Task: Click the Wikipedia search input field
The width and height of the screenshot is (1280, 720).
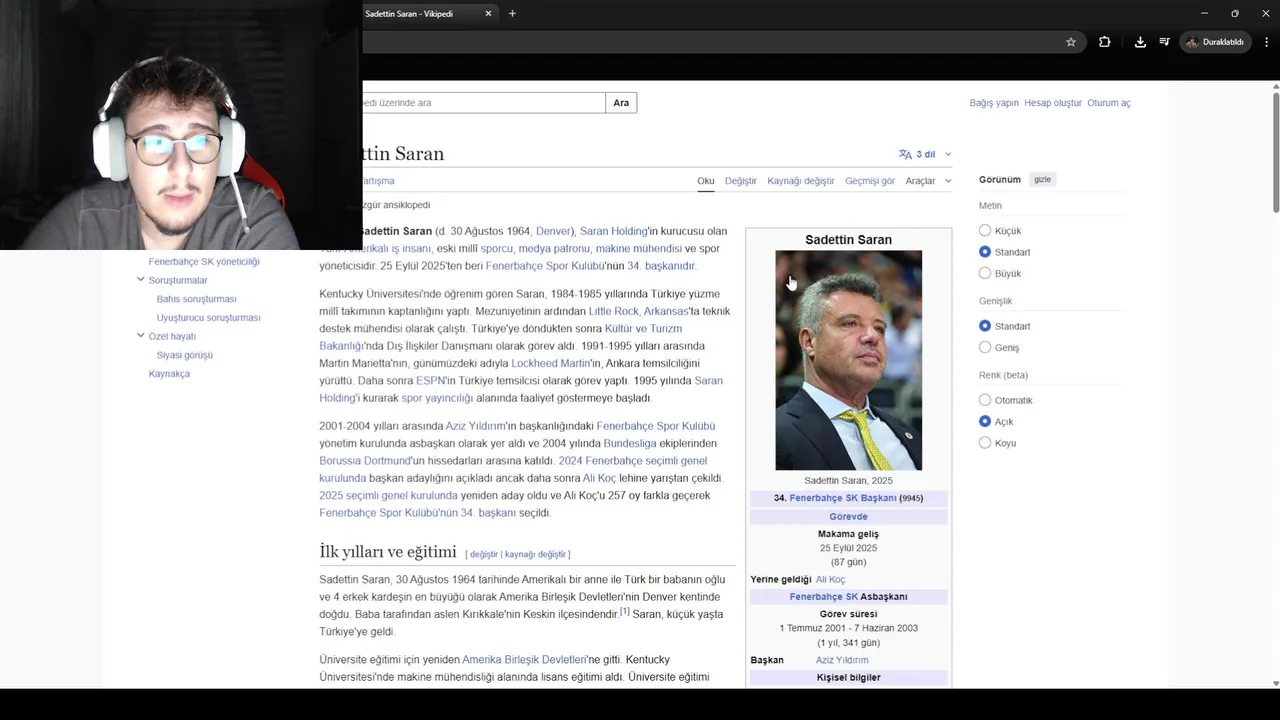Action: [483, 103]
